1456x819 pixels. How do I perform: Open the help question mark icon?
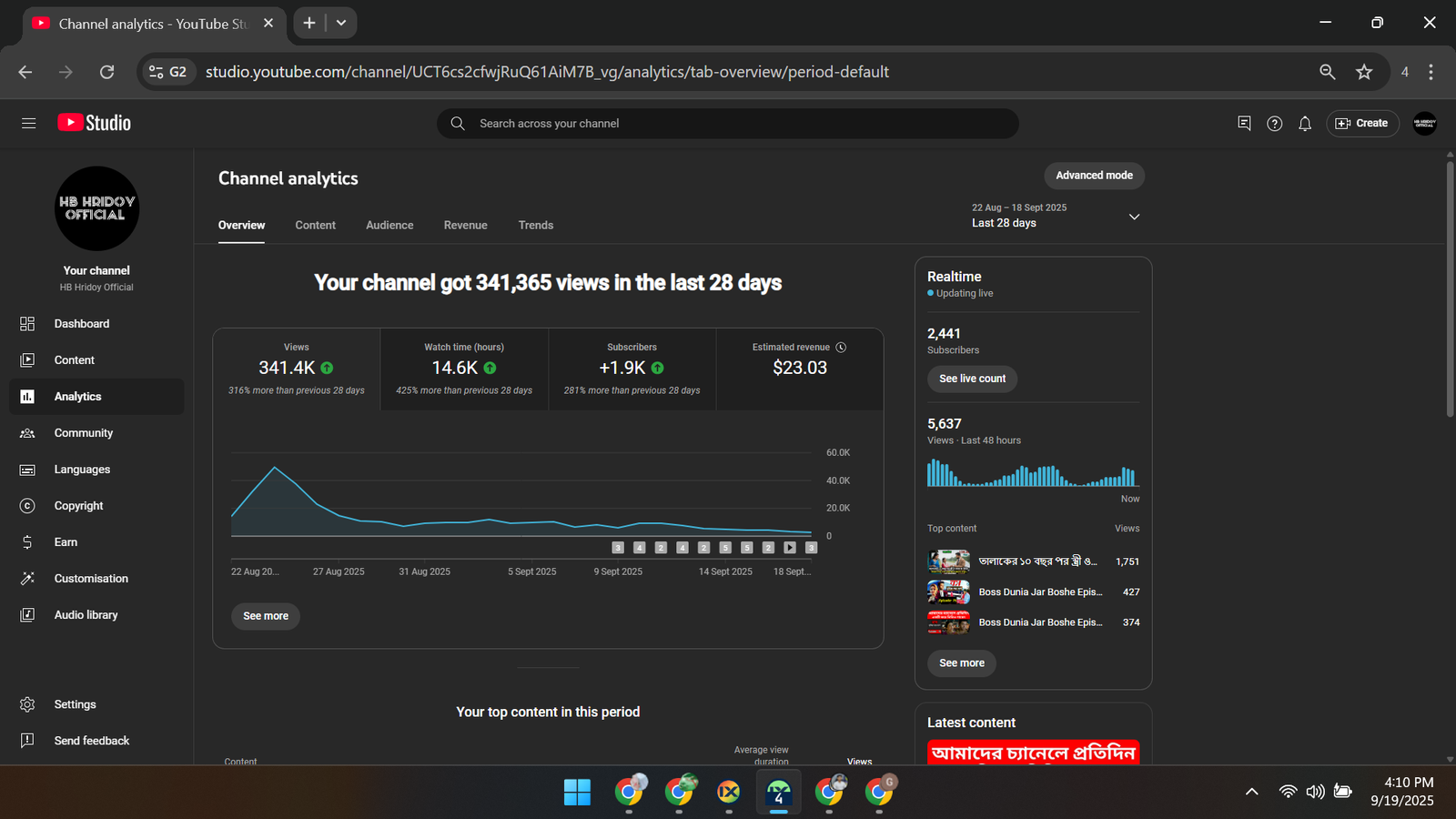click(1274, 124)
